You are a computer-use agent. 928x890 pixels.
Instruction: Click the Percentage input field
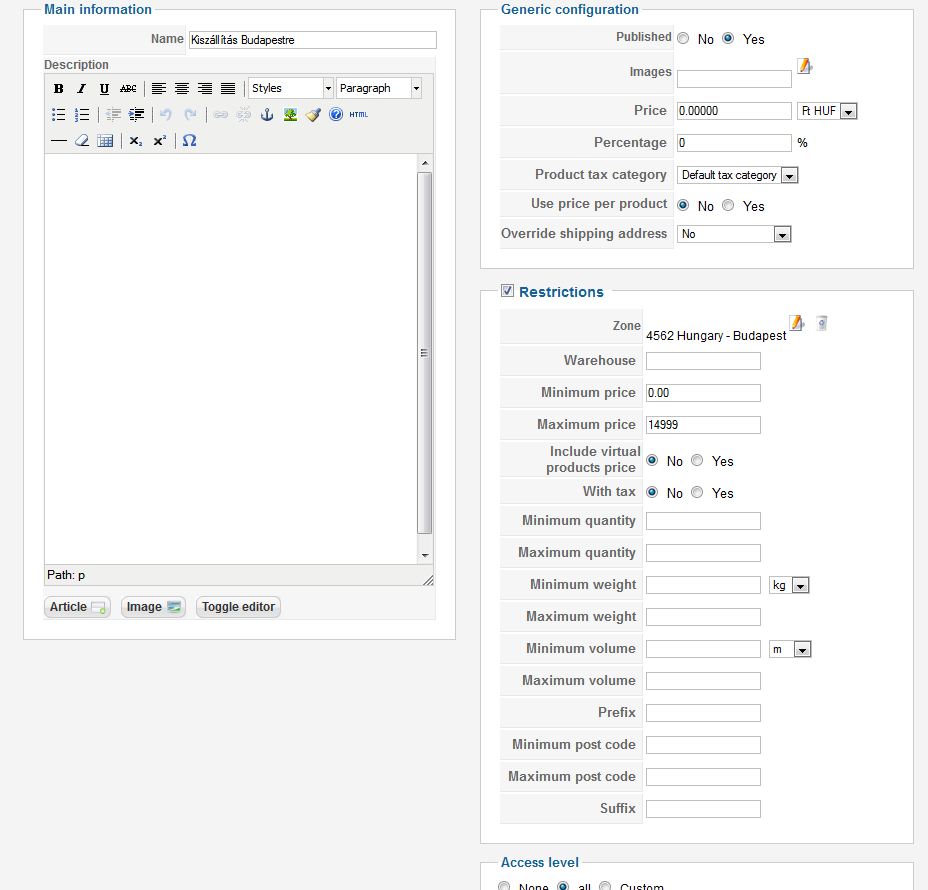[x=734, y=143]
